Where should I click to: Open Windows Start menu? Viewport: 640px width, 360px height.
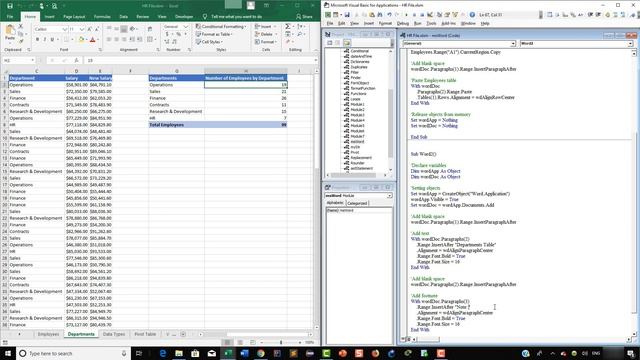pos(8,353)
